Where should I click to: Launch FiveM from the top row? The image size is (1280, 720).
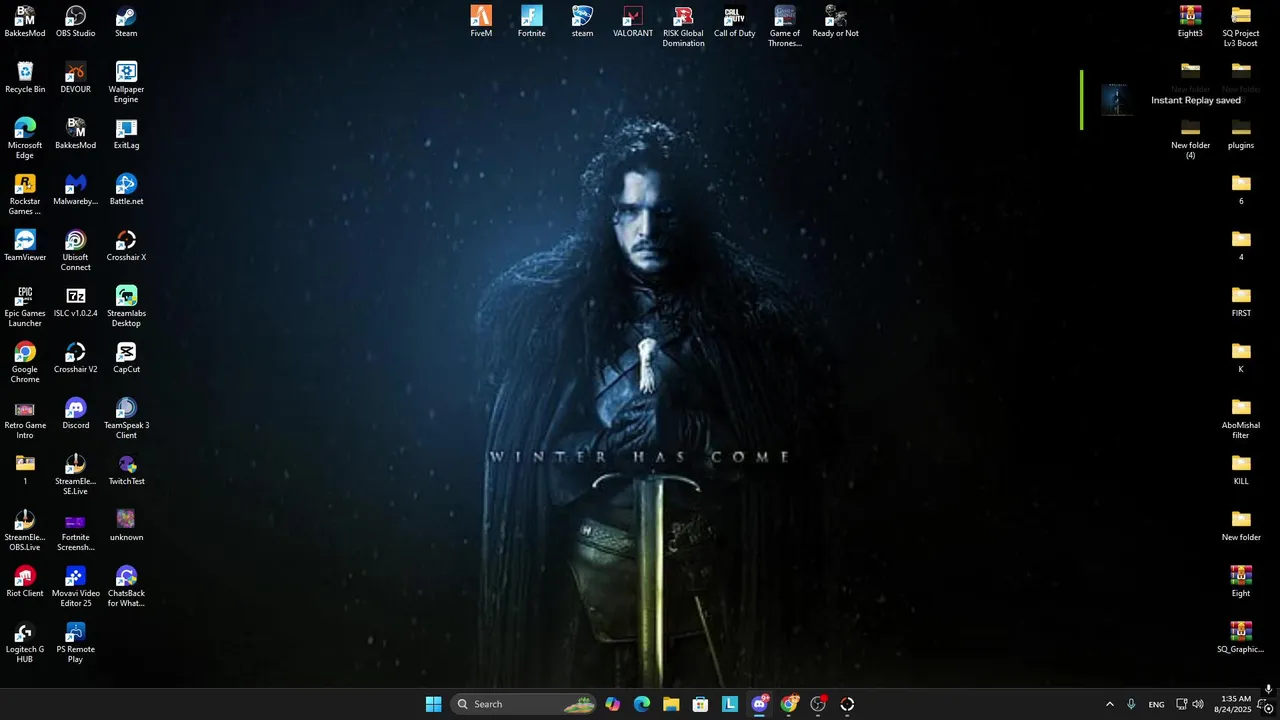click(x=481, y=22)
